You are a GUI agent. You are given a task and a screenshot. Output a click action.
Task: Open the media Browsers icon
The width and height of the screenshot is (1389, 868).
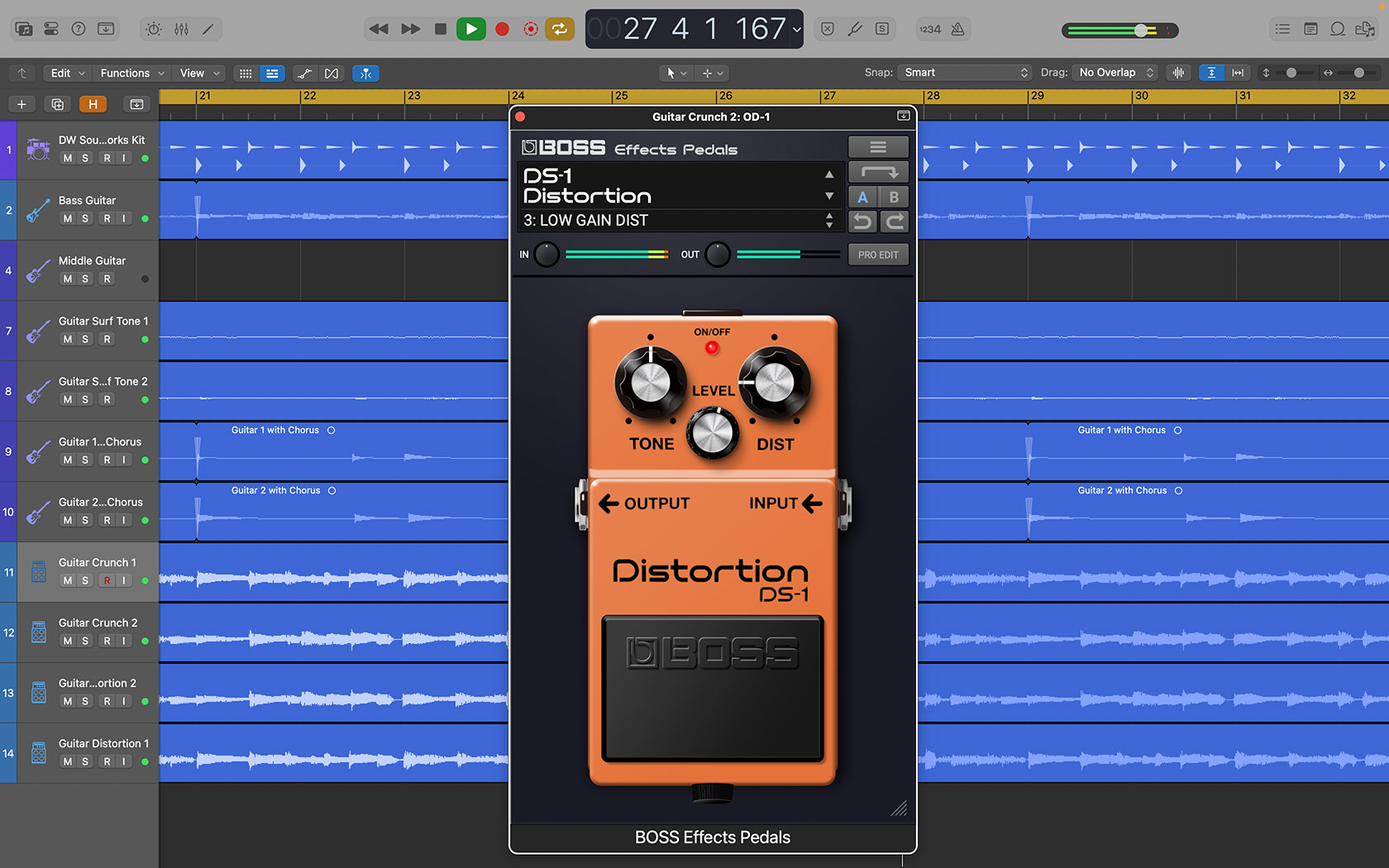point(1365,29)
